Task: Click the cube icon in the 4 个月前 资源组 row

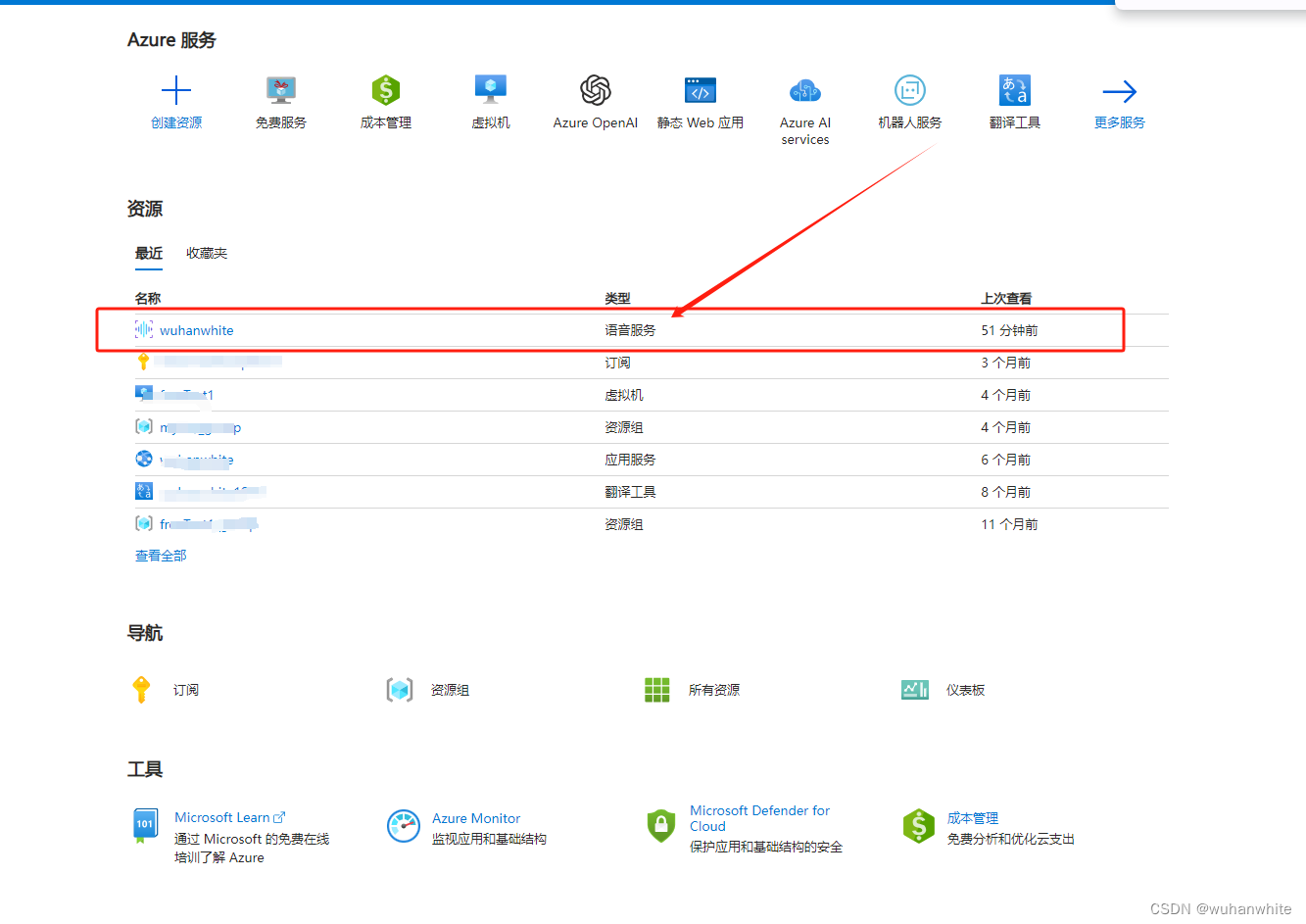Action: click(144, 426)
